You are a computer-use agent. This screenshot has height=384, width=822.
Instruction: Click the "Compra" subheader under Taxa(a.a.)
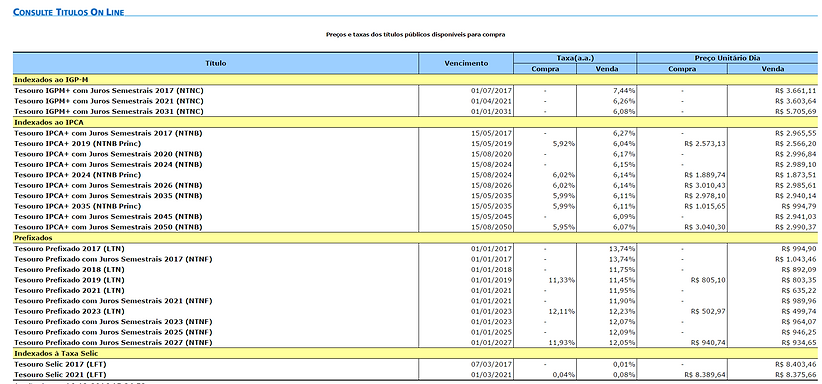tap(545, 69)
